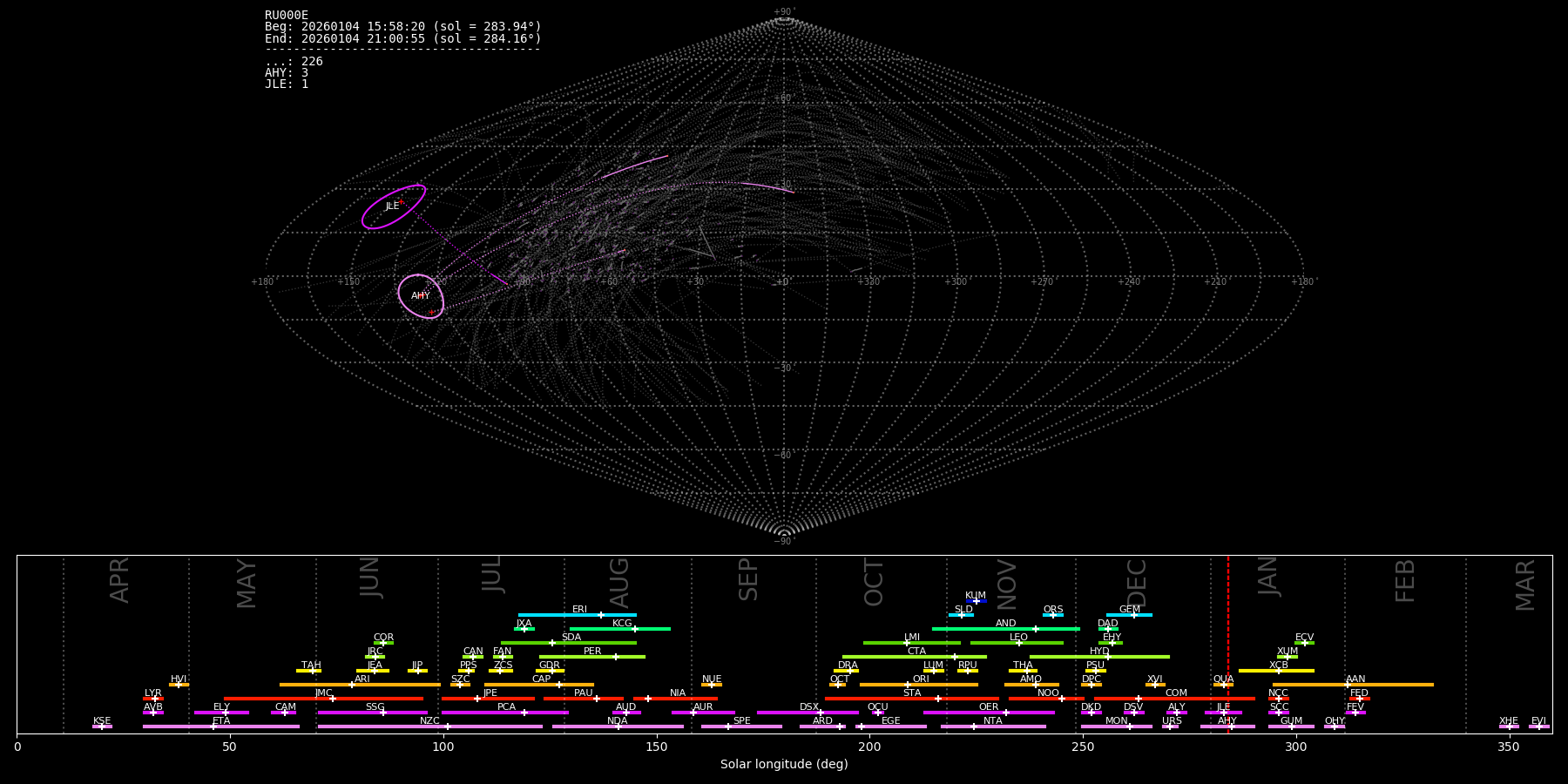Click the OHY shower label
Image resolution: width=1568 pixels, height=784 pixels.
click(1335, 721)
